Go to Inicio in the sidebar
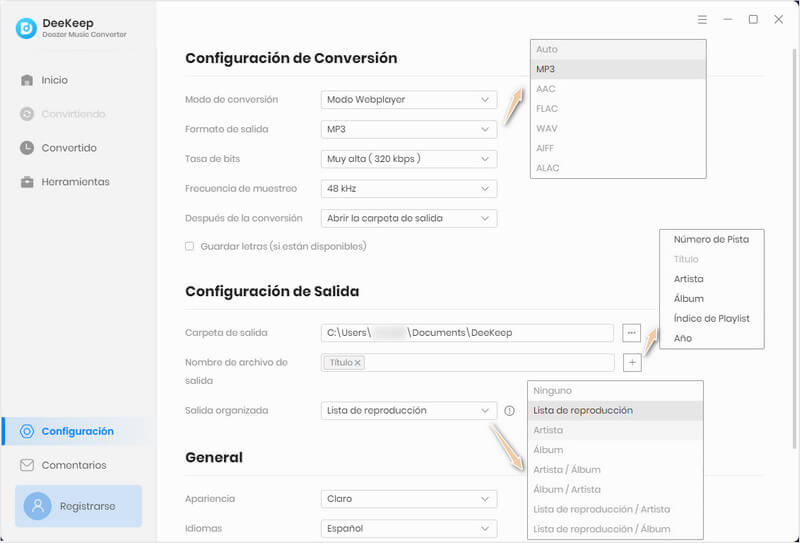Image resolution: width=800 pixels, height=543 pixels. (x=54, y=80)
